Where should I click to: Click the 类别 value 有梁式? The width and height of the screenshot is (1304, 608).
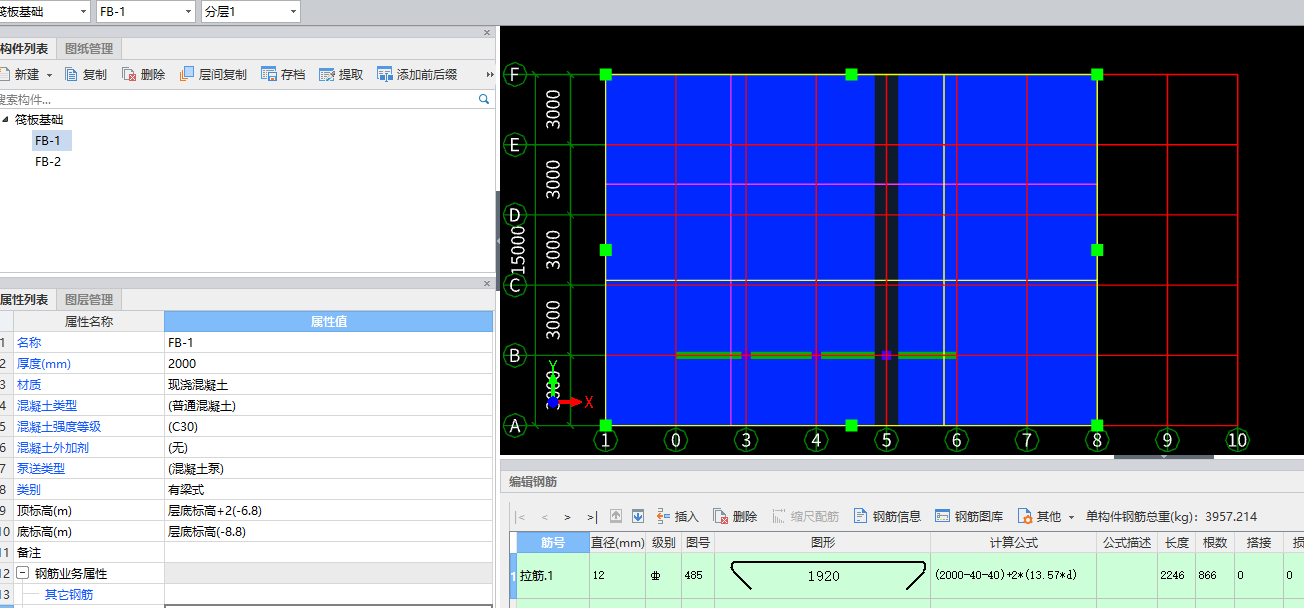pyautogui.click(x=328, y=489)
